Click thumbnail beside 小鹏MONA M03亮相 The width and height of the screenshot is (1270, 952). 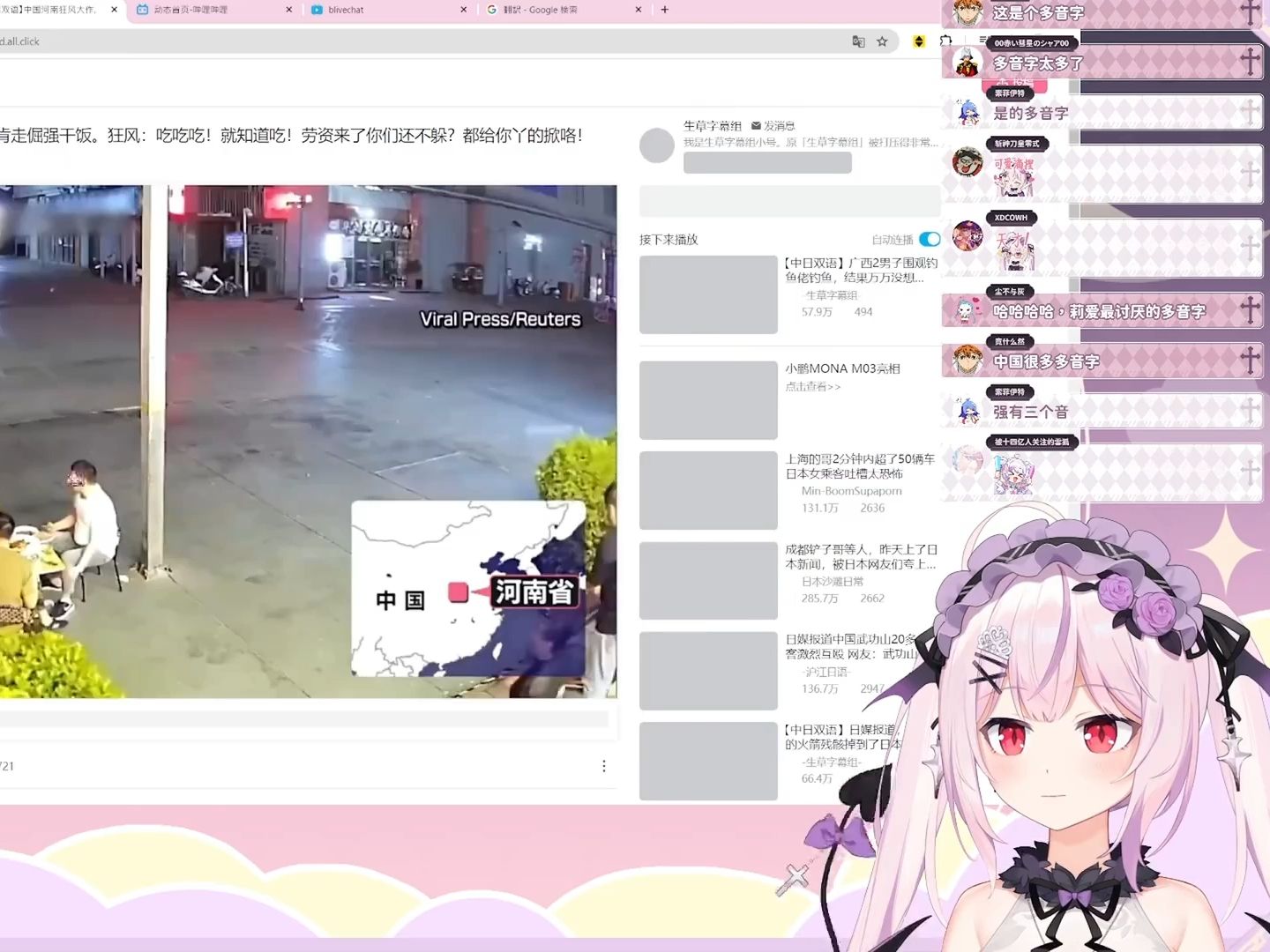click(x=708, y=400)
